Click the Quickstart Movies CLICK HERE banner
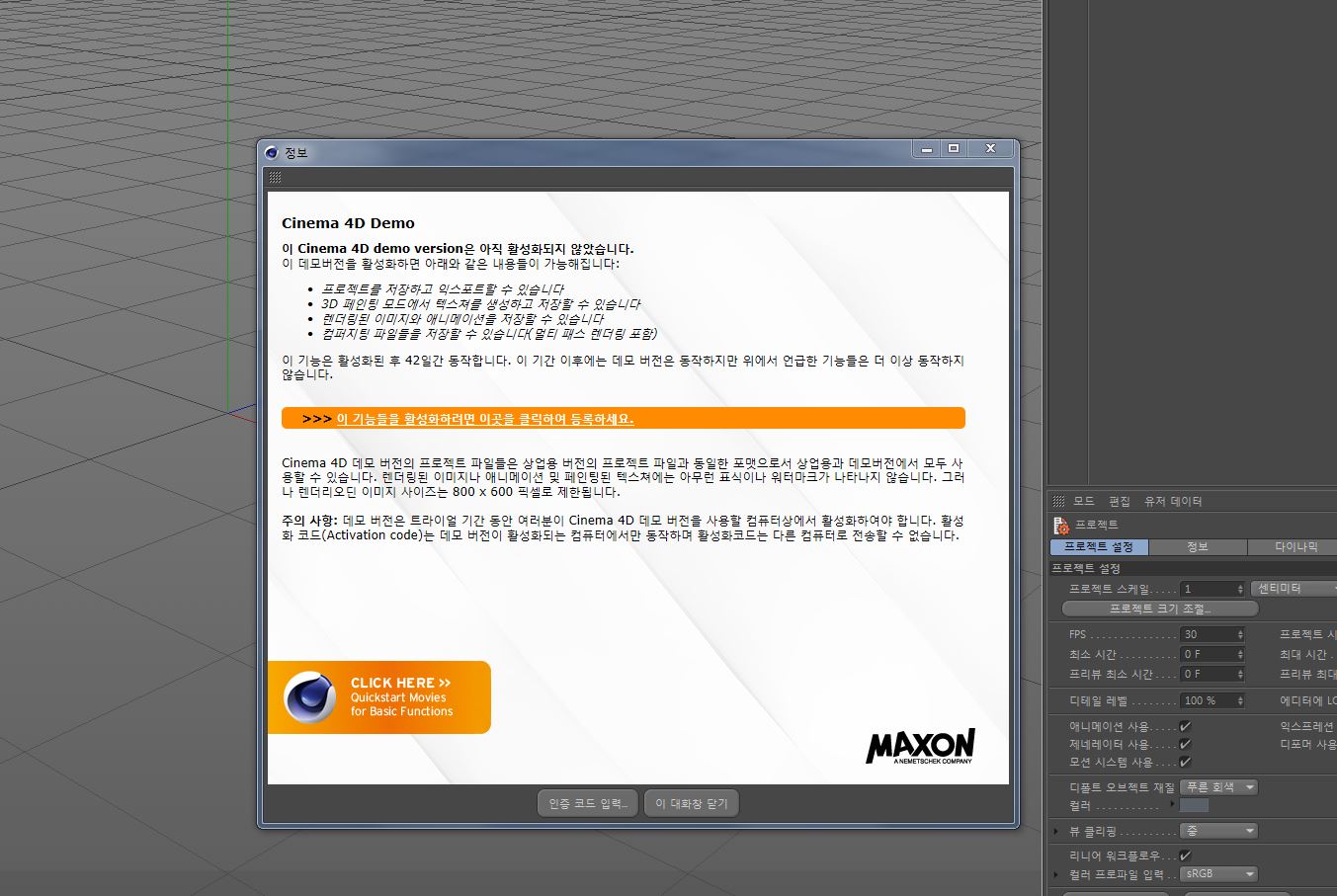 point(378,697)
